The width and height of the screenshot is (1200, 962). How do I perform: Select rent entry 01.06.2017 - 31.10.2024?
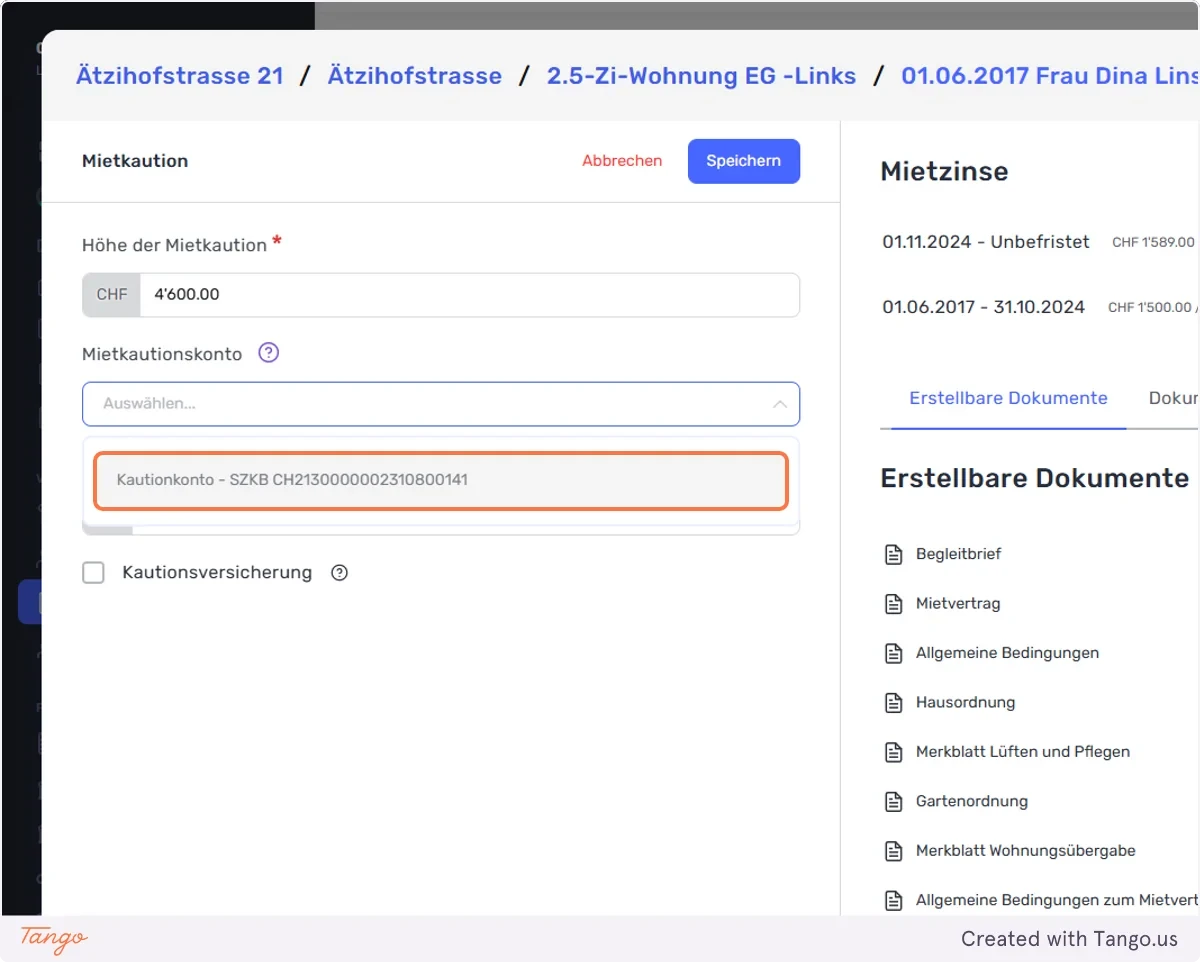pos(983,307)
